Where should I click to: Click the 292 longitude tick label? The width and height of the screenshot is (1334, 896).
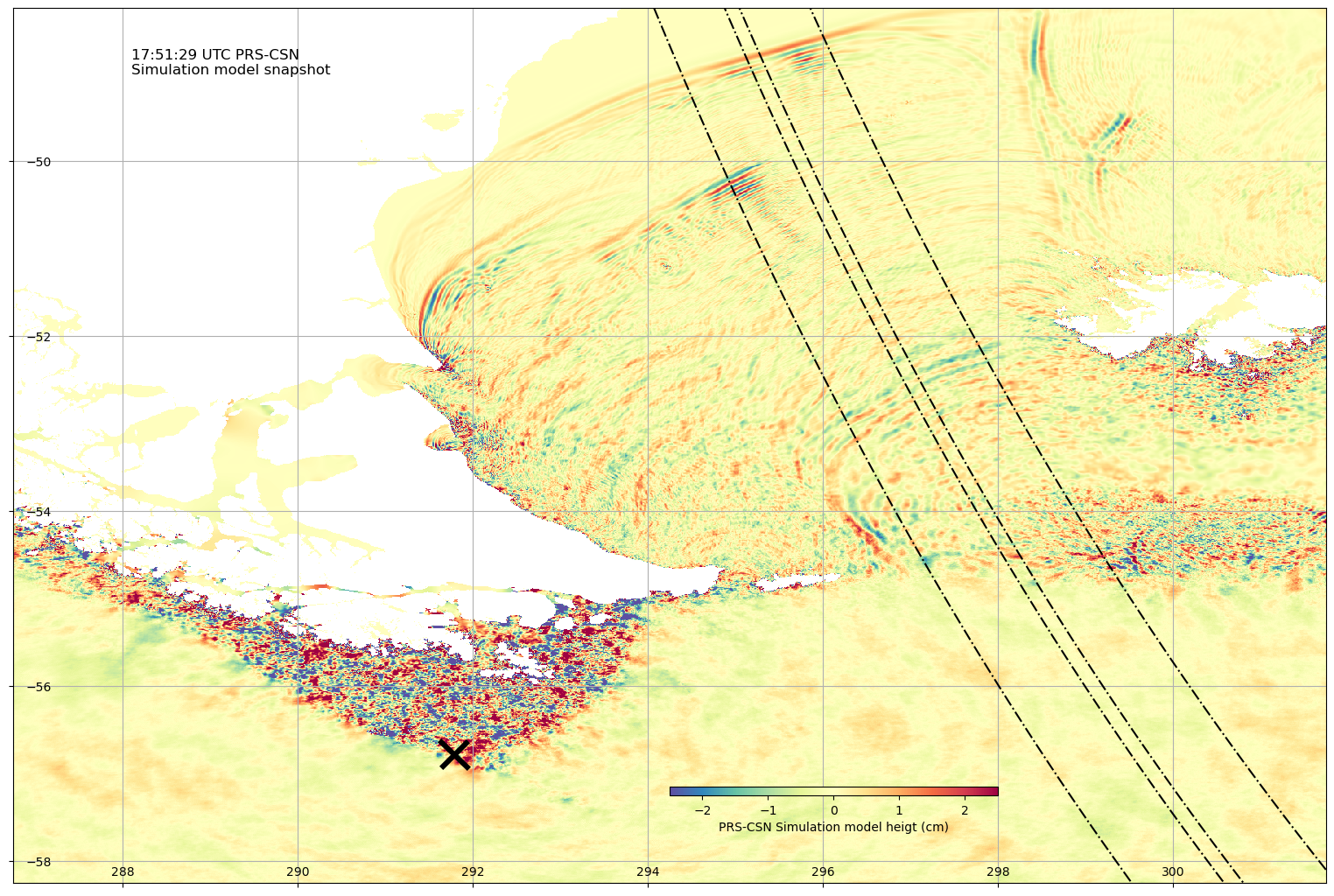[473, 871]
